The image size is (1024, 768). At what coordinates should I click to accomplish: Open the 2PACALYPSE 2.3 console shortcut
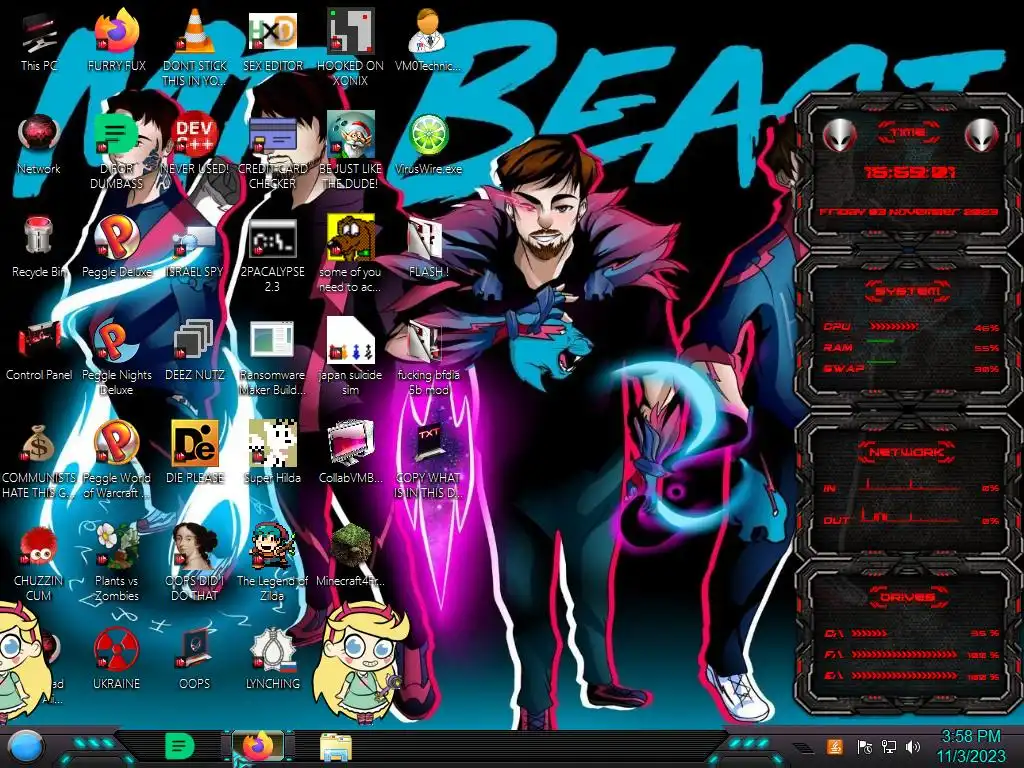[x=272, y=255]
